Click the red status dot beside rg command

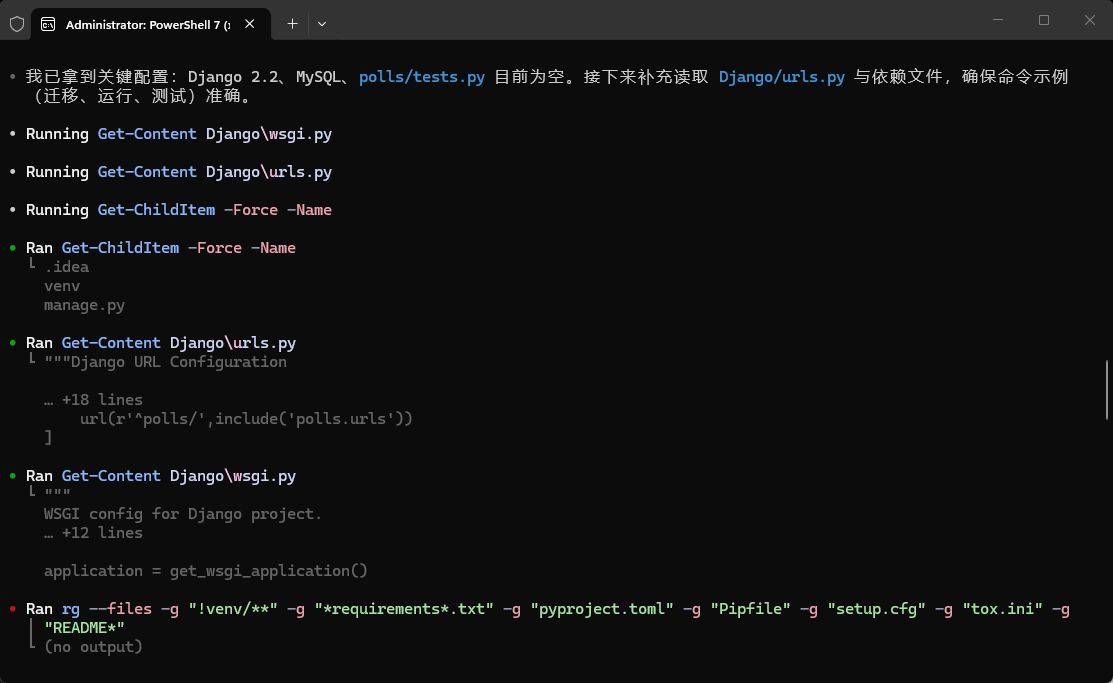13,609
